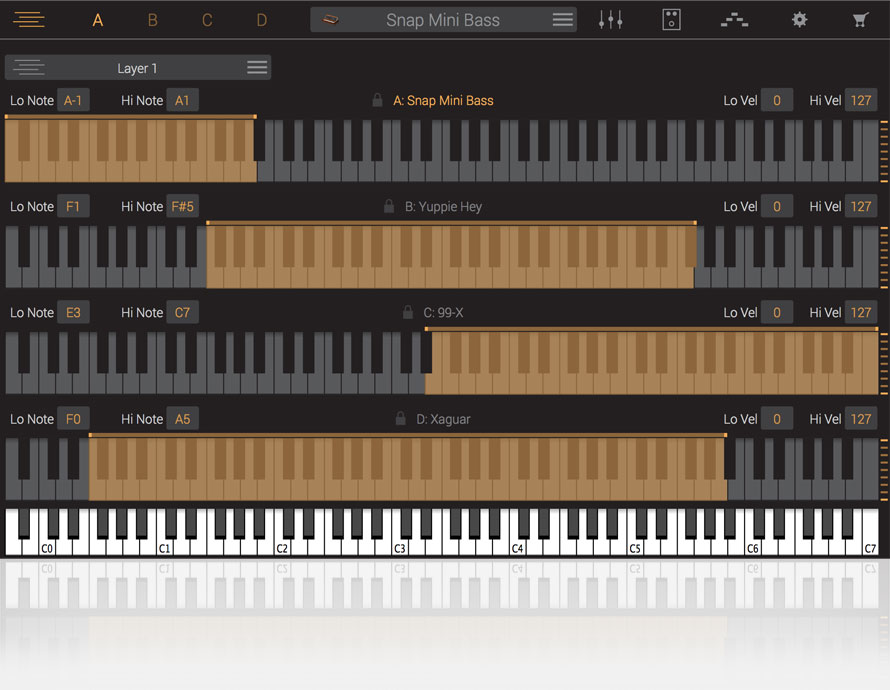Switch to part D tab

pos(261,20)
